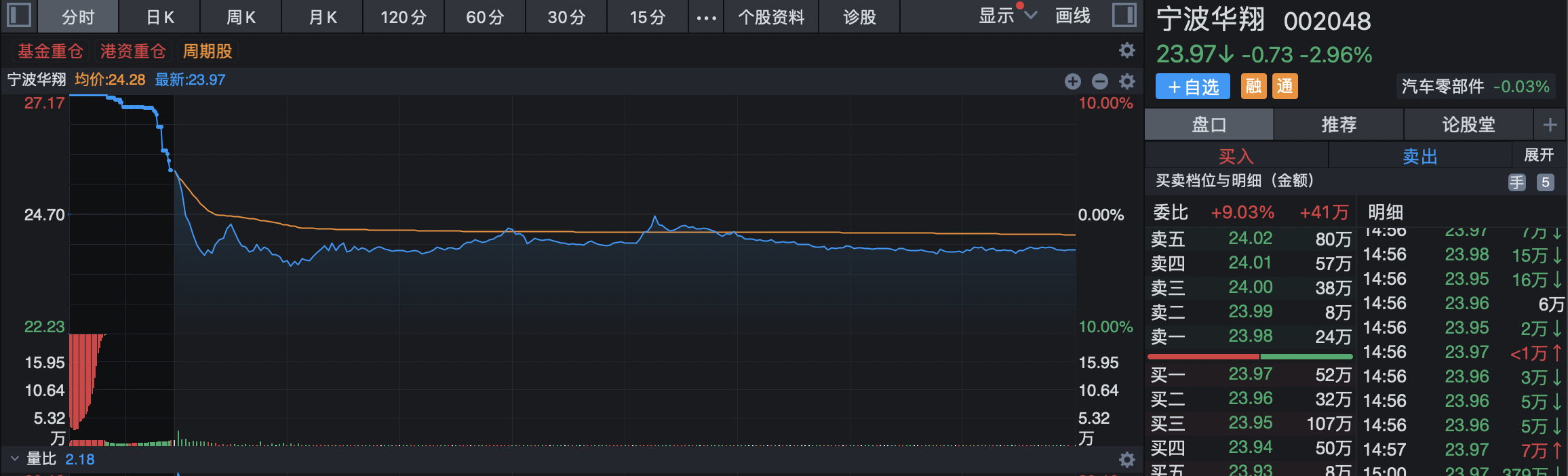Open volume ratio panel gear icon
Viewport: 1568px width, 476px height.
point(1126,460)
